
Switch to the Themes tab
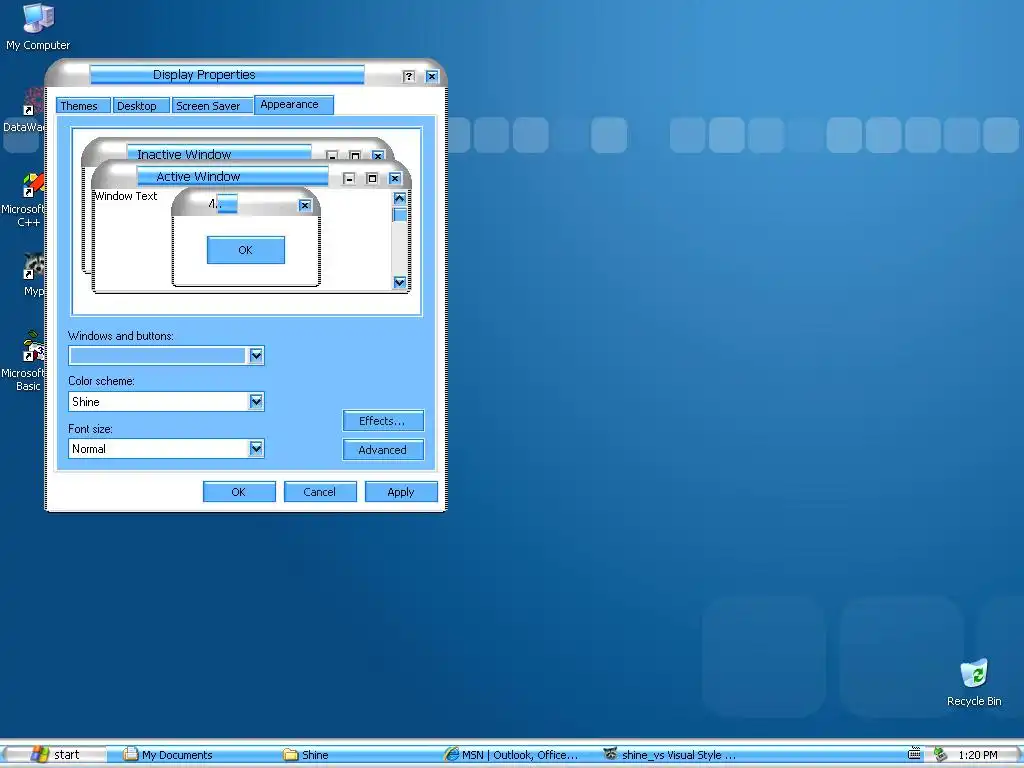point(83,106)
